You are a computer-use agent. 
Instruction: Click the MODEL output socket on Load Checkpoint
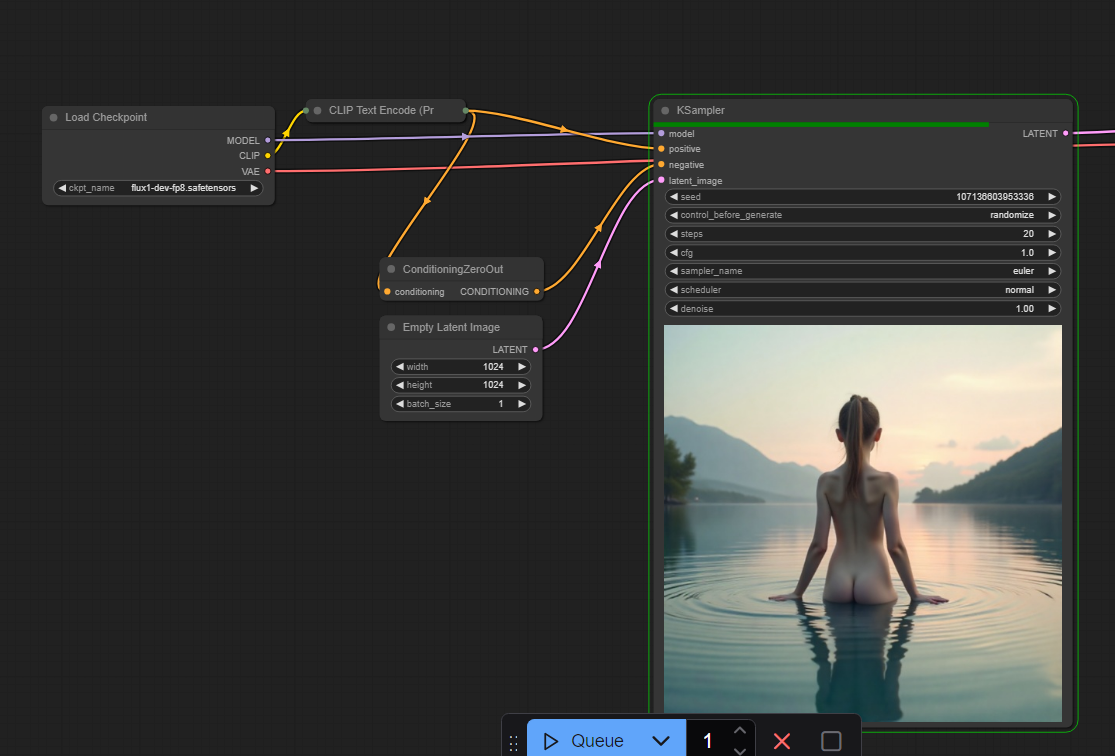(267, 140)
